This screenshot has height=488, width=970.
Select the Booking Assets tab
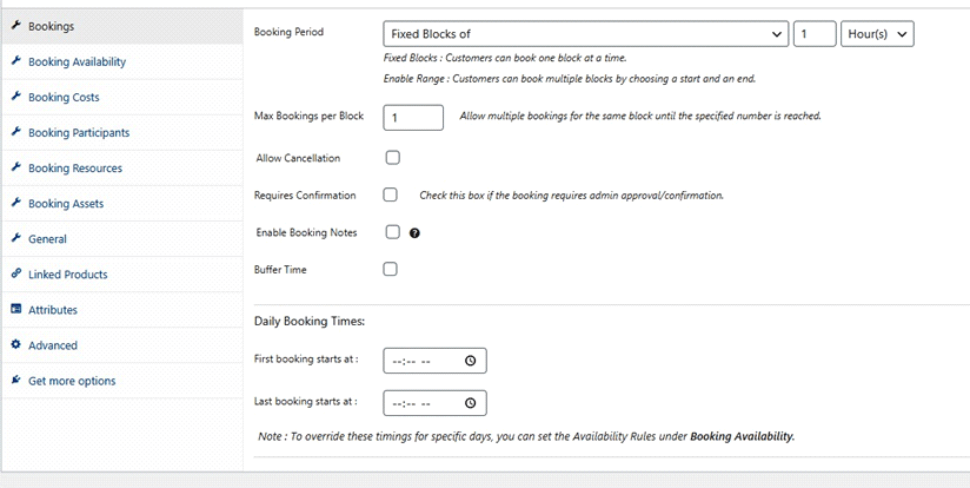[66, 204]
